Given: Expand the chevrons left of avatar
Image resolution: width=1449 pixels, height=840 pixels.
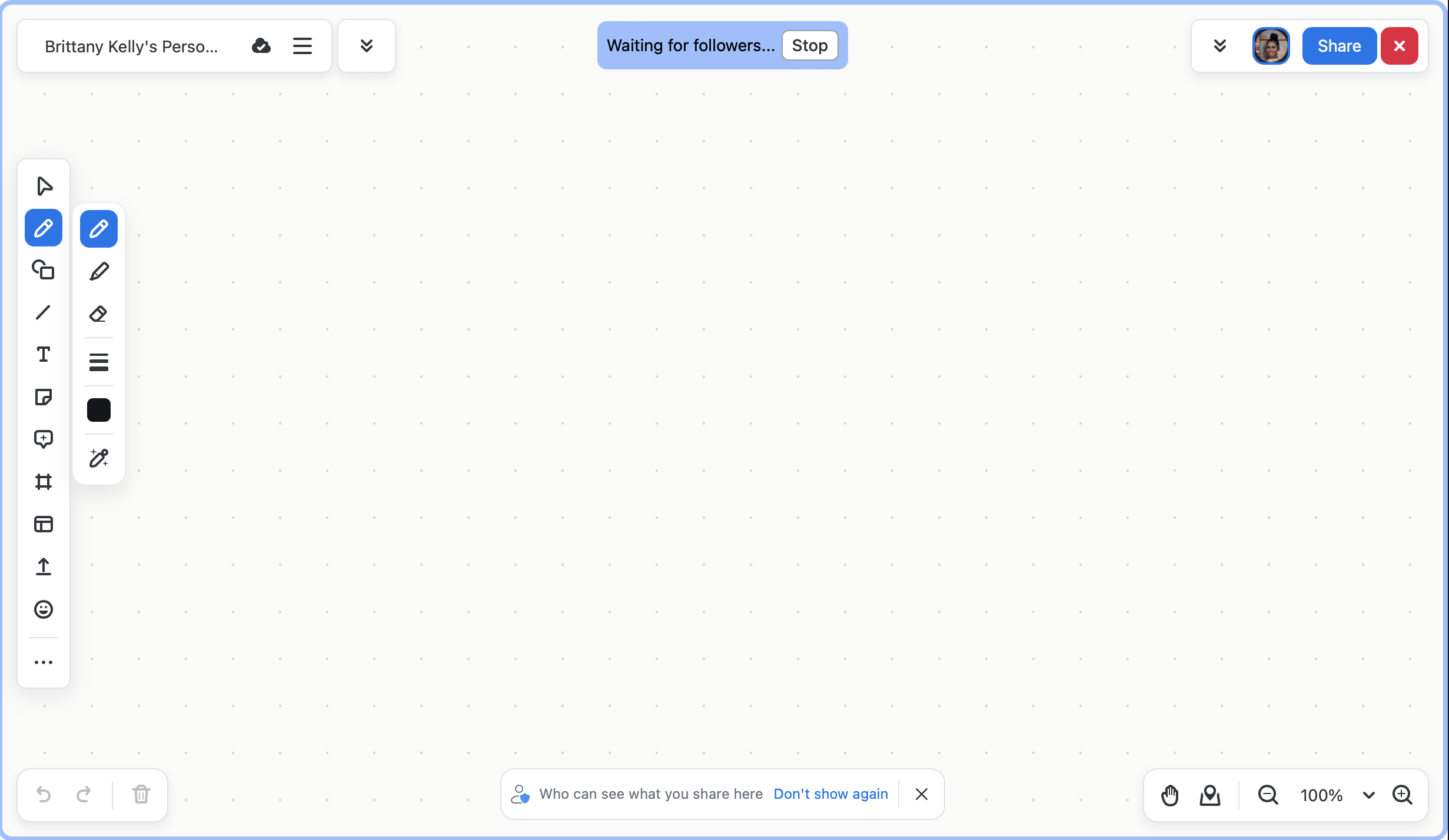Looking at the screenshot, I should tap(1219, 46).
